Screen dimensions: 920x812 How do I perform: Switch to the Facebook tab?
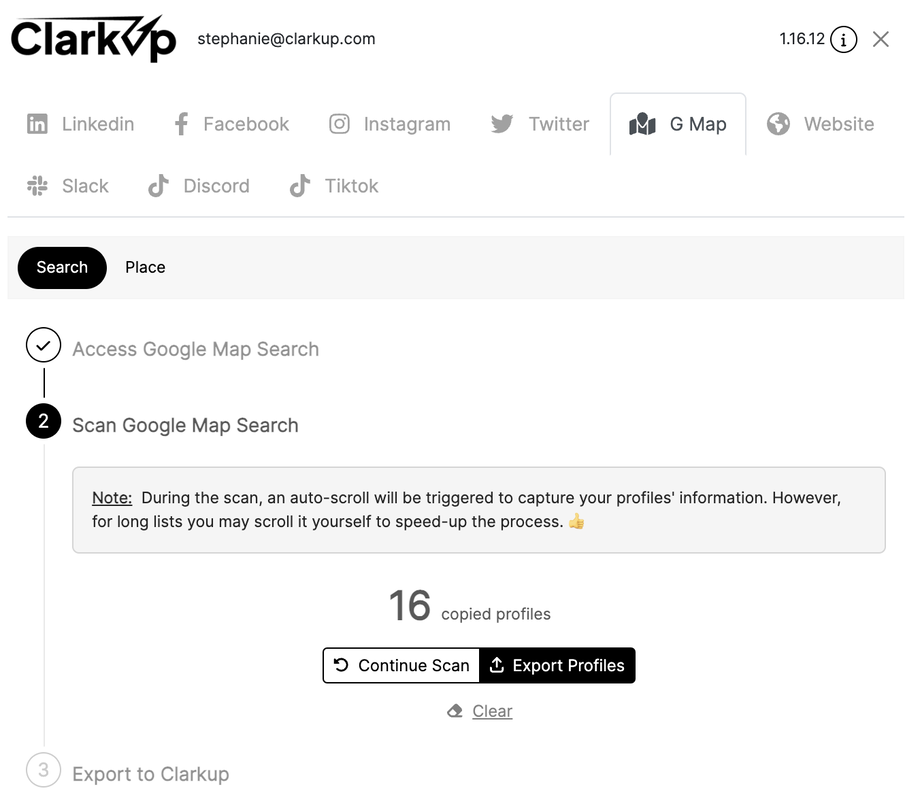click(x=231, y=124)
